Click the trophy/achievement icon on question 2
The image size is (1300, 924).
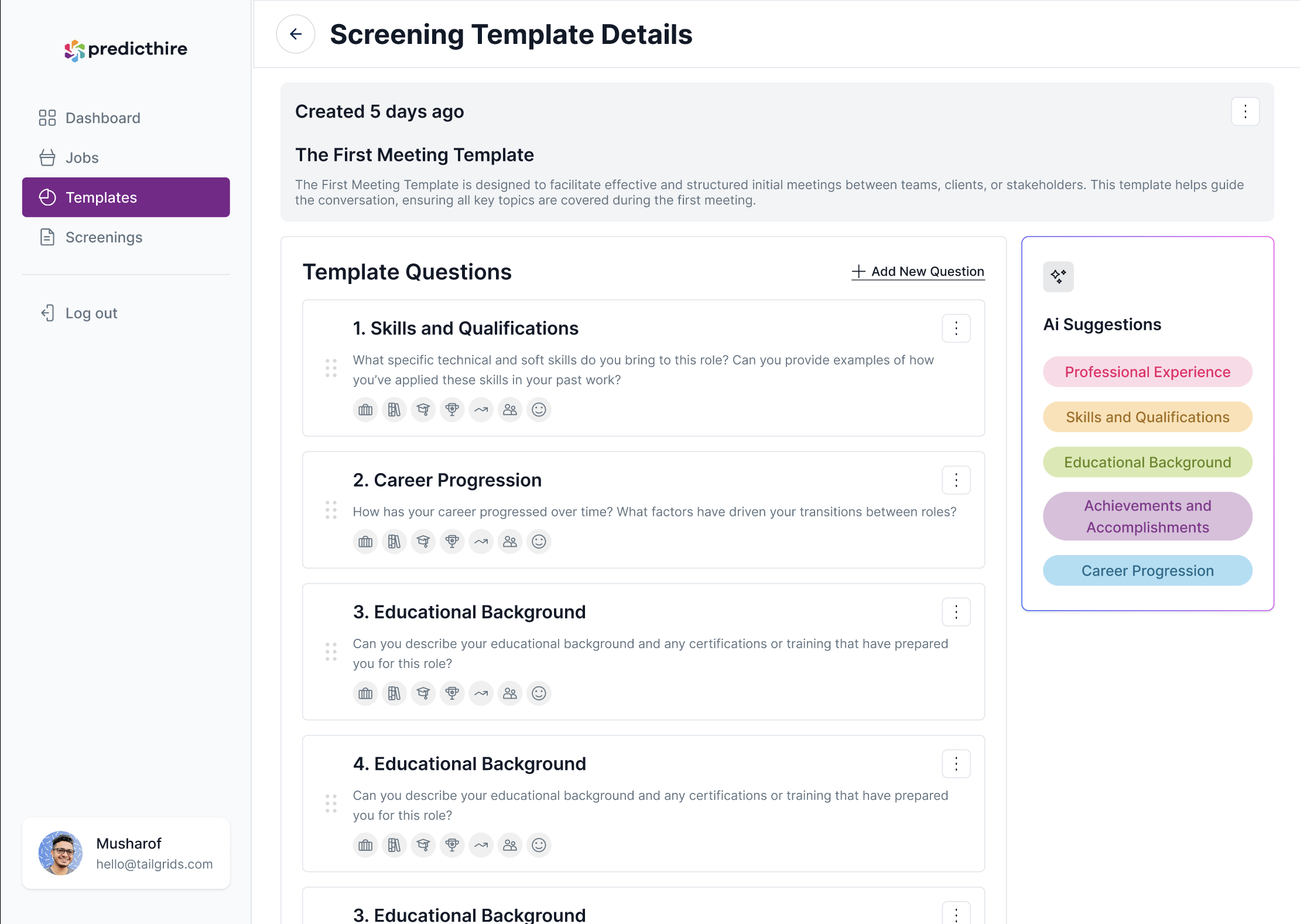click(x=451, y=541)
